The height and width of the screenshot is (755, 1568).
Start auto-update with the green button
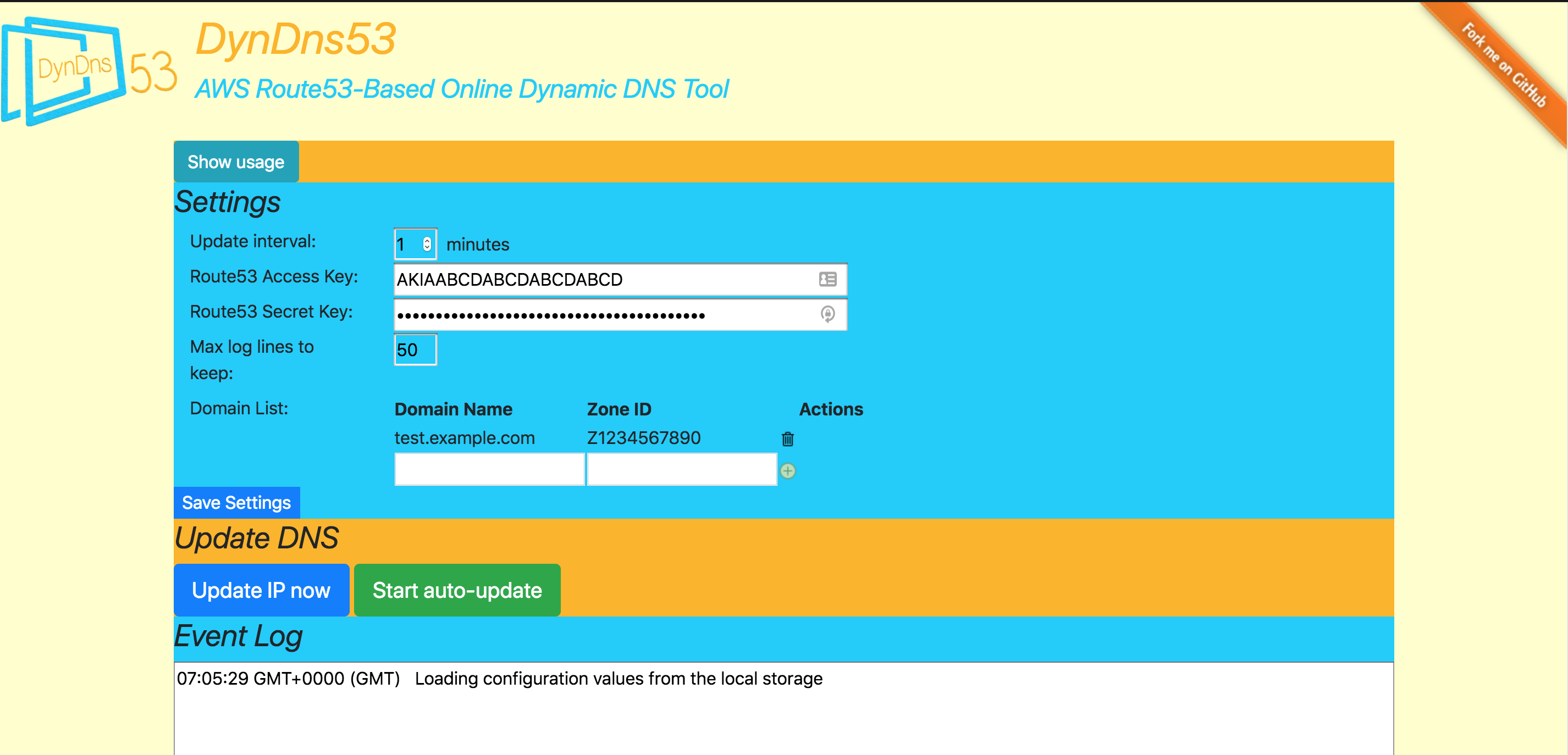click(457, 590)
